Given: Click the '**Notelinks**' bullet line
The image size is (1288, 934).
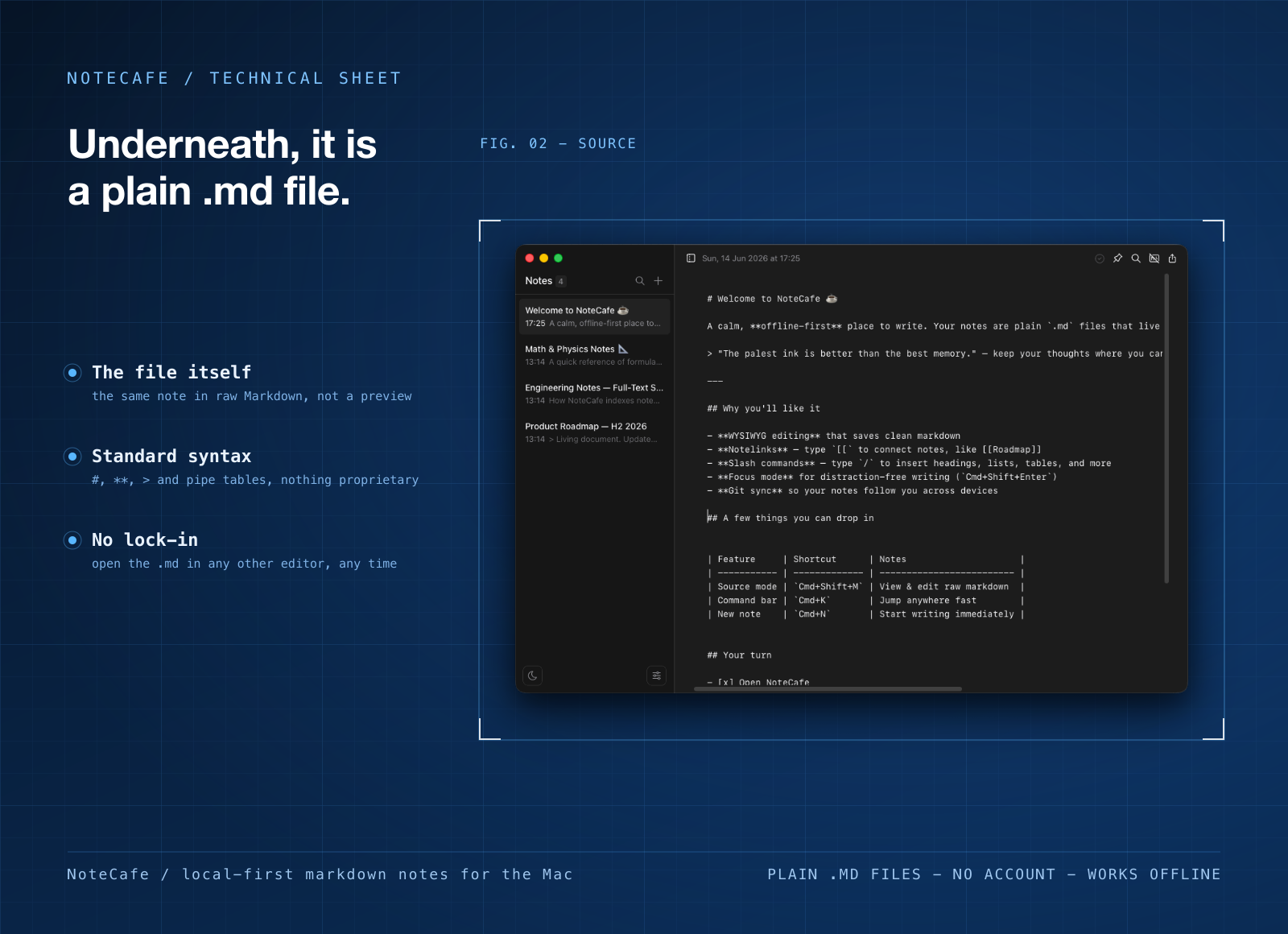Looking at the screenshot, I should (x=873, y=449).
